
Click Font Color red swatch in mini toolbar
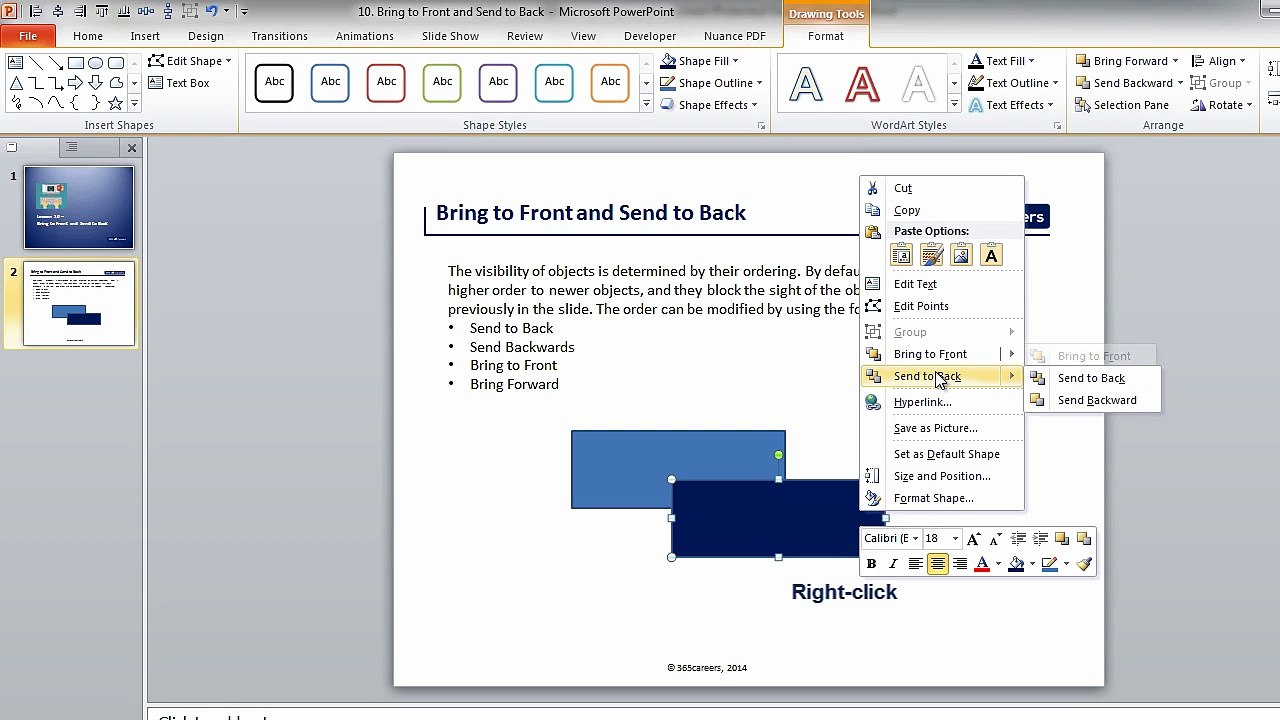pos(982,564)
